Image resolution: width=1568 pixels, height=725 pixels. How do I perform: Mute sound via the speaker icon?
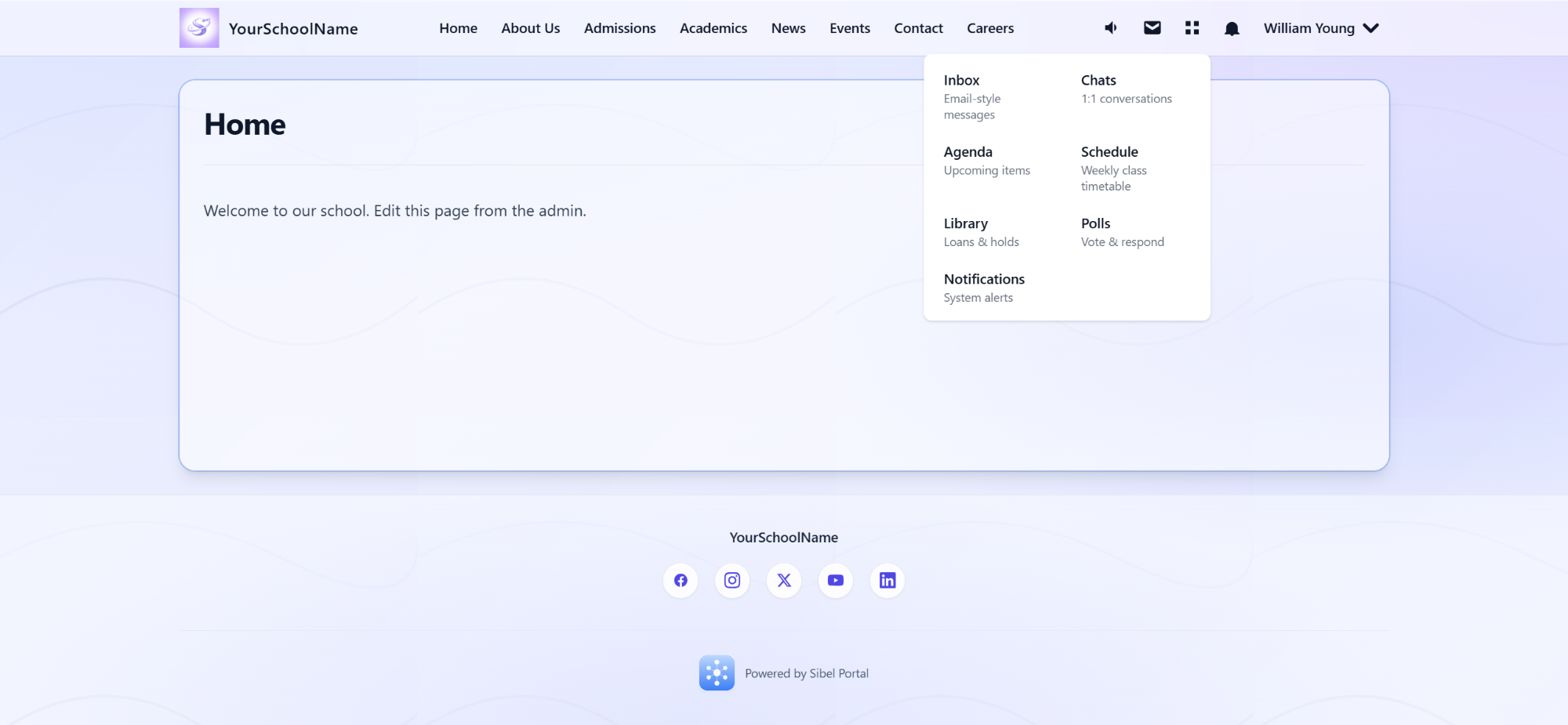(1110, 27)
